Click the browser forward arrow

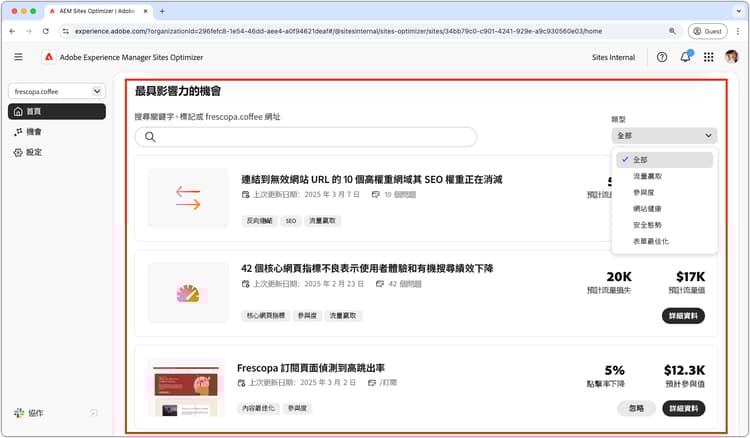pyautogui.click(x=29, y=31)
